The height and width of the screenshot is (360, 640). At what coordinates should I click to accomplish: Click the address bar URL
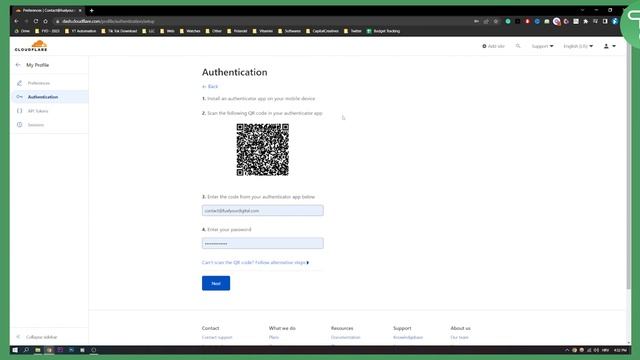pos(108,21)
